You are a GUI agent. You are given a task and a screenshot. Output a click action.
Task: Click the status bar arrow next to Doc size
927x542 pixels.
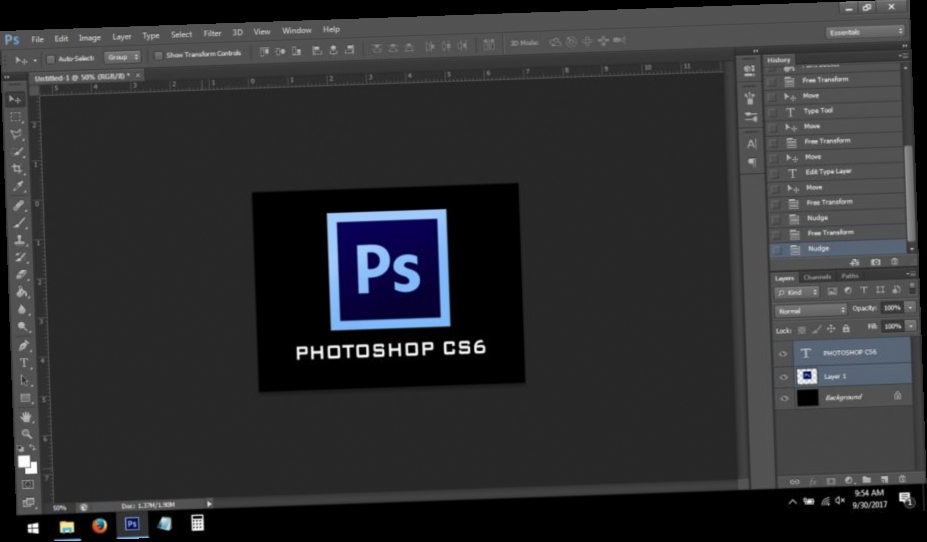(209, 504)
